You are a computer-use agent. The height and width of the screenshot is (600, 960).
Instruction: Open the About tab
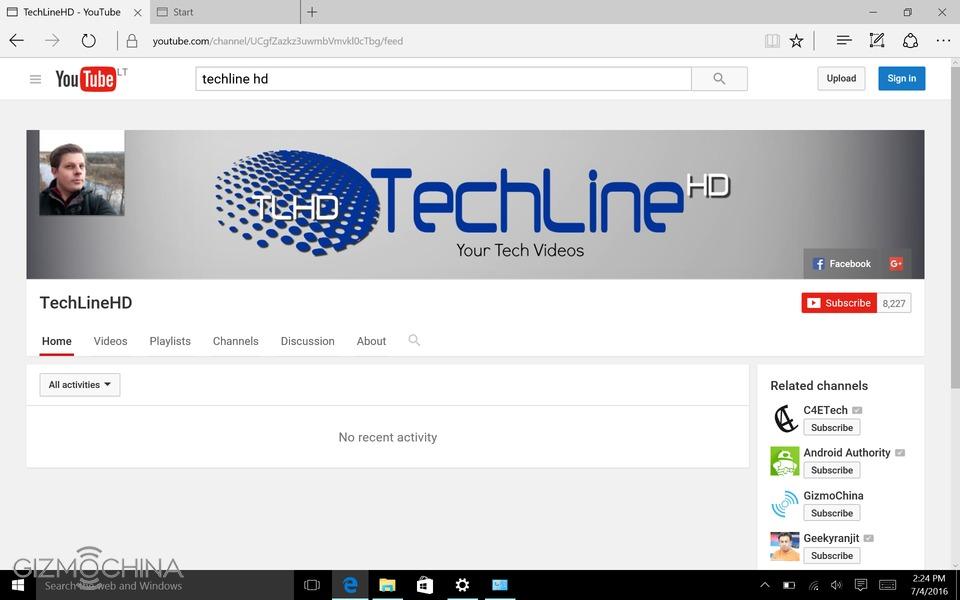pyautogui.click(x=371, y=341)
